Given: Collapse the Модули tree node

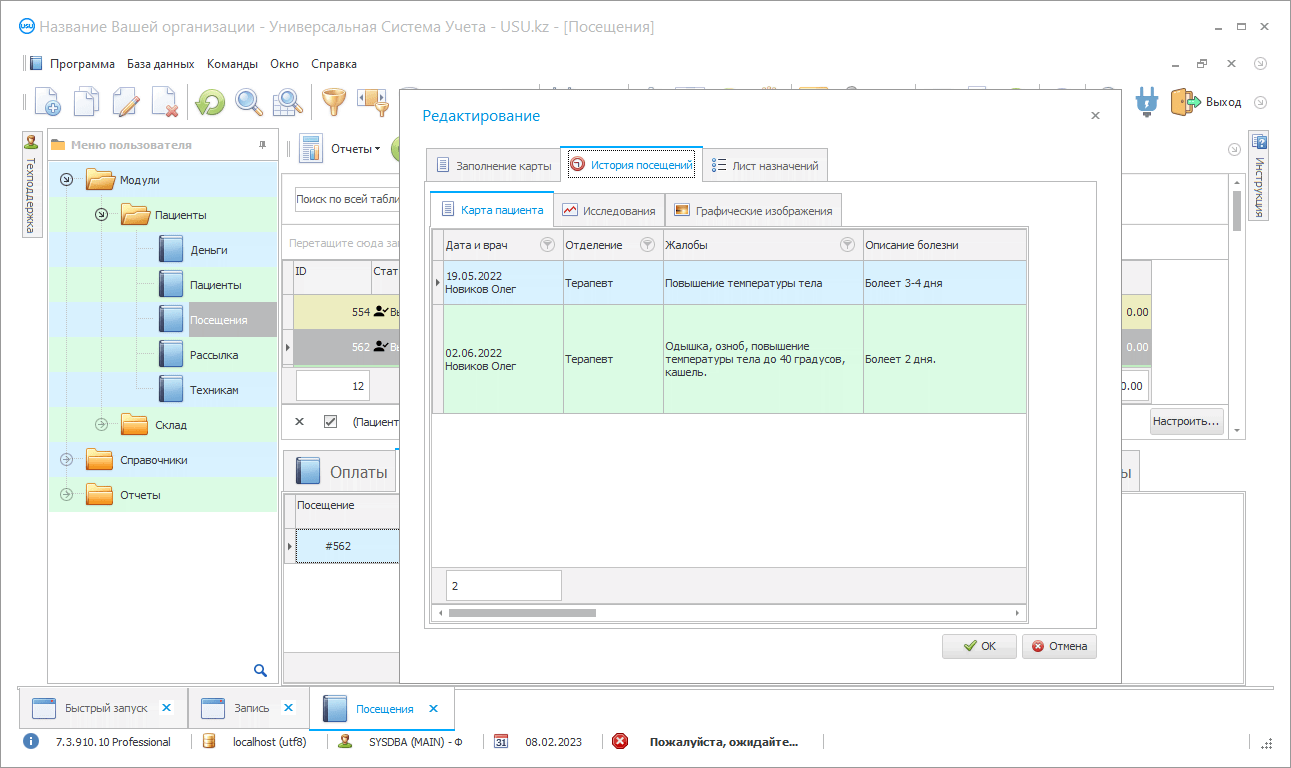Looking at the screenshot, I should point(67,180).
